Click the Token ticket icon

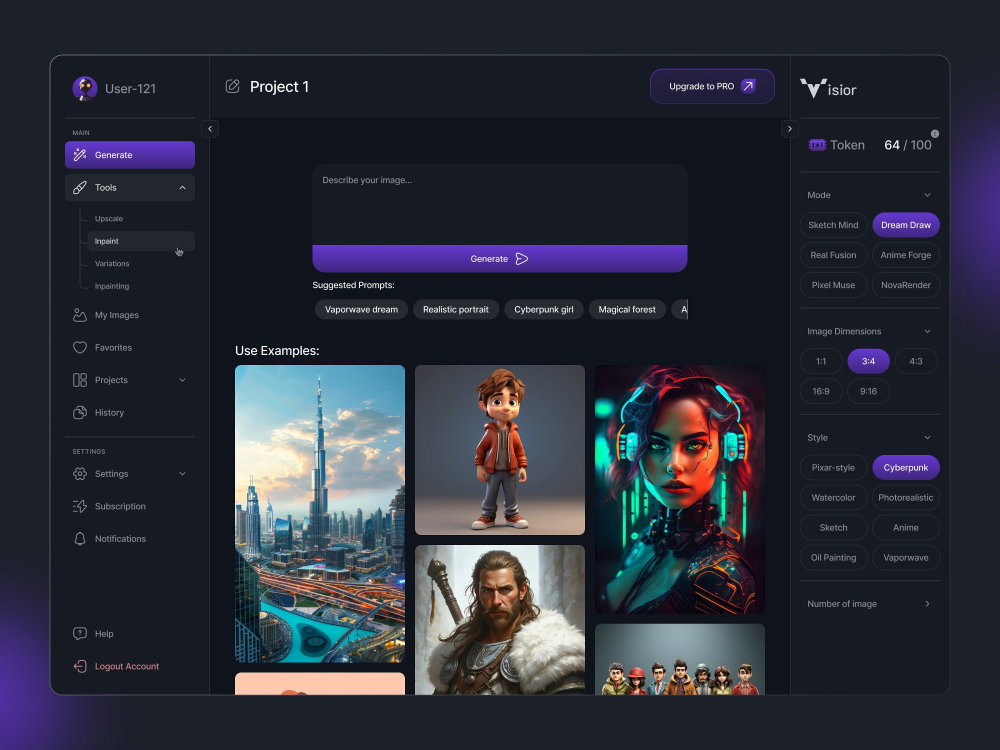[817, 145]
